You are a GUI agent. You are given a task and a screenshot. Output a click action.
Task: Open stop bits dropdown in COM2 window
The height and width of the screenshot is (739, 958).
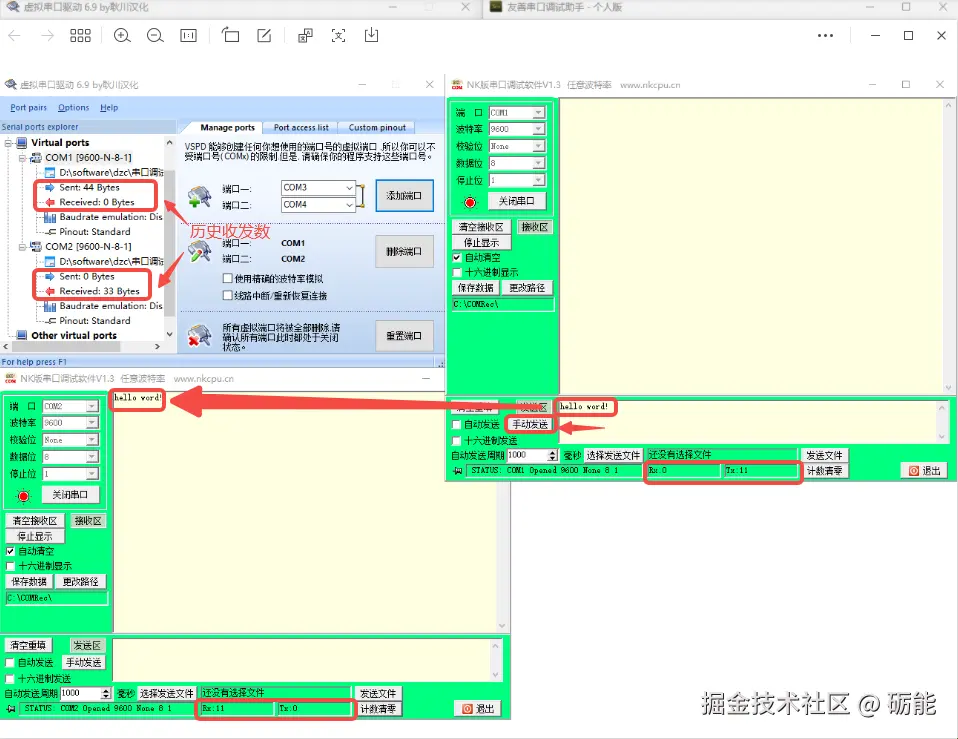92,474
